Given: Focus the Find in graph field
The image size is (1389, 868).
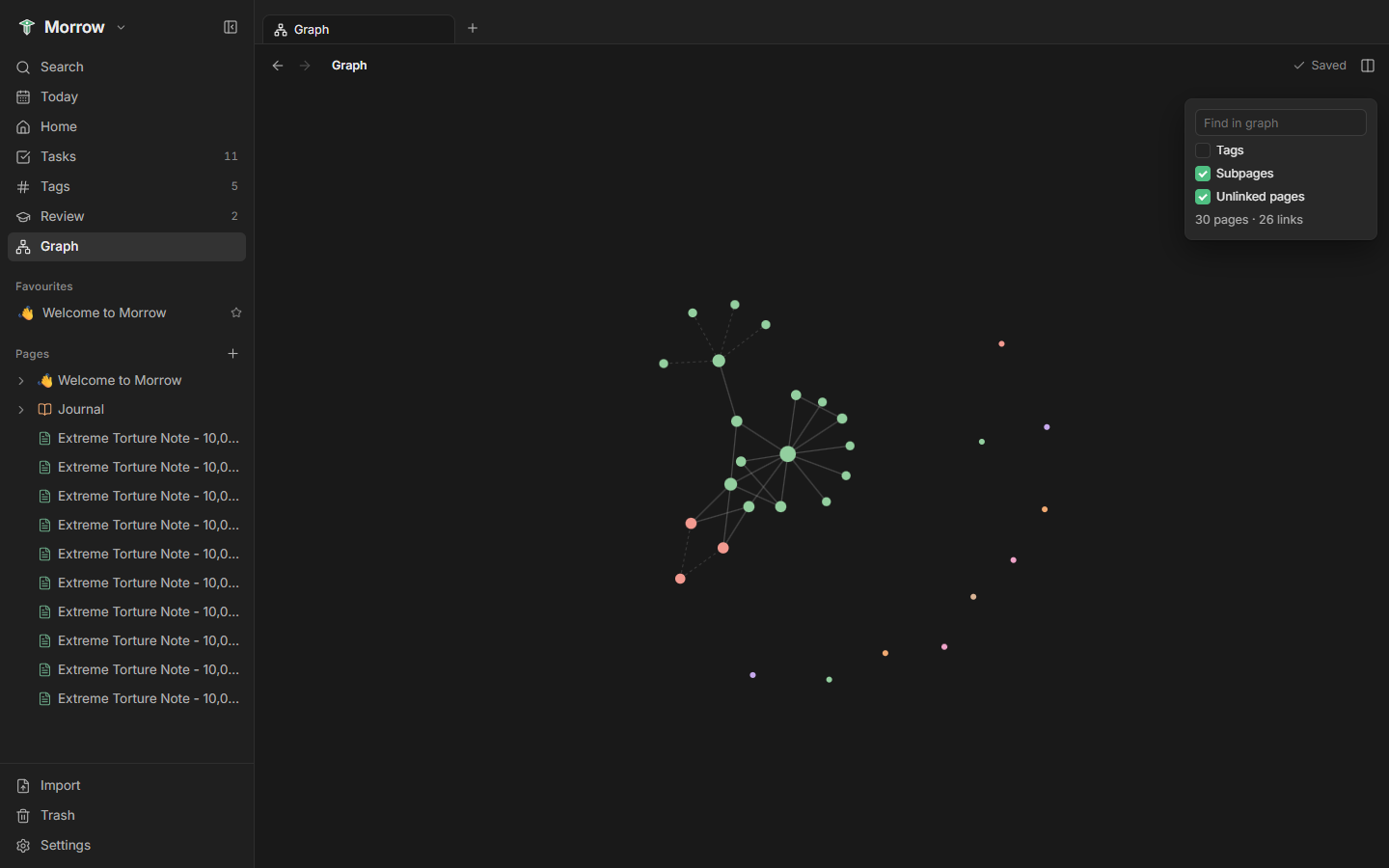Looking at the screenshot, I should pos(1281,122).
